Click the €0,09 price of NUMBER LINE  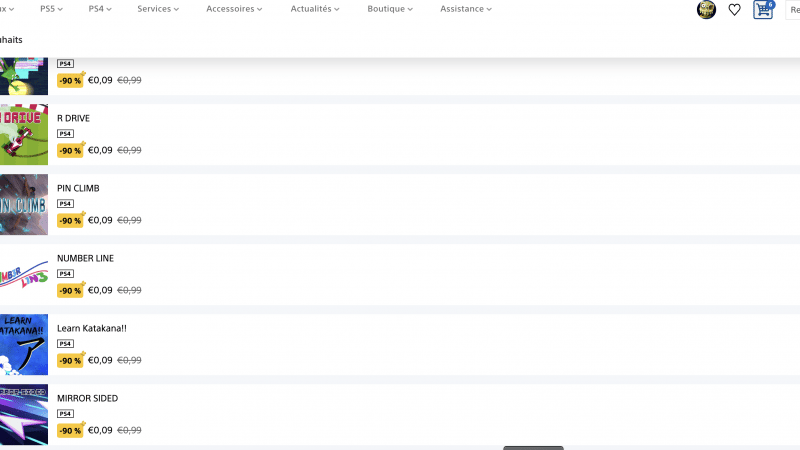click(x=100, y=290)
